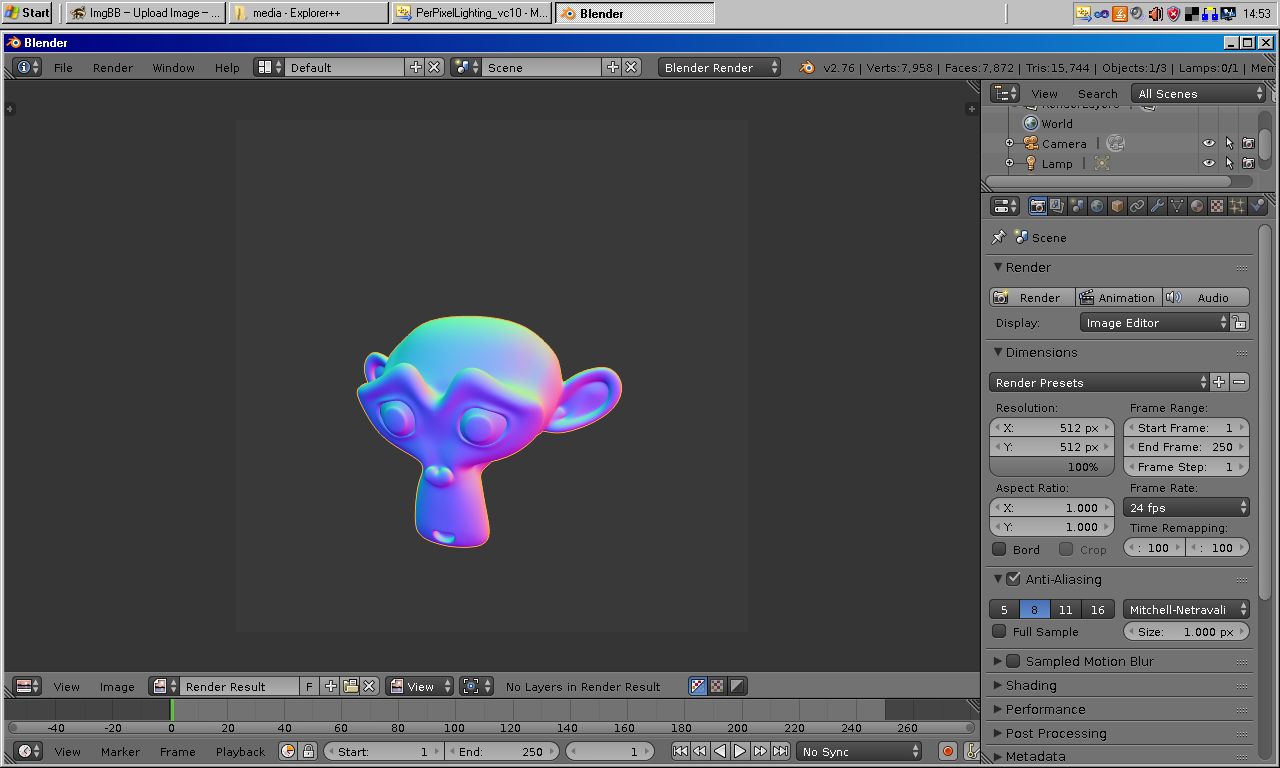Click the record auto-keyframe button

click(x=948, y=751)
